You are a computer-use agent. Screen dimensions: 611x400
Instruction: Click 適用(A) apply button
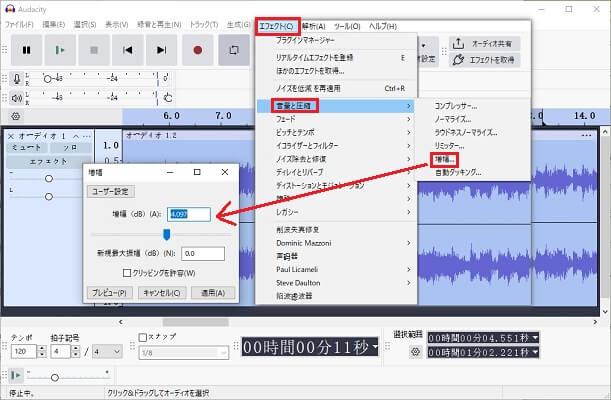[x=213, y=293]
